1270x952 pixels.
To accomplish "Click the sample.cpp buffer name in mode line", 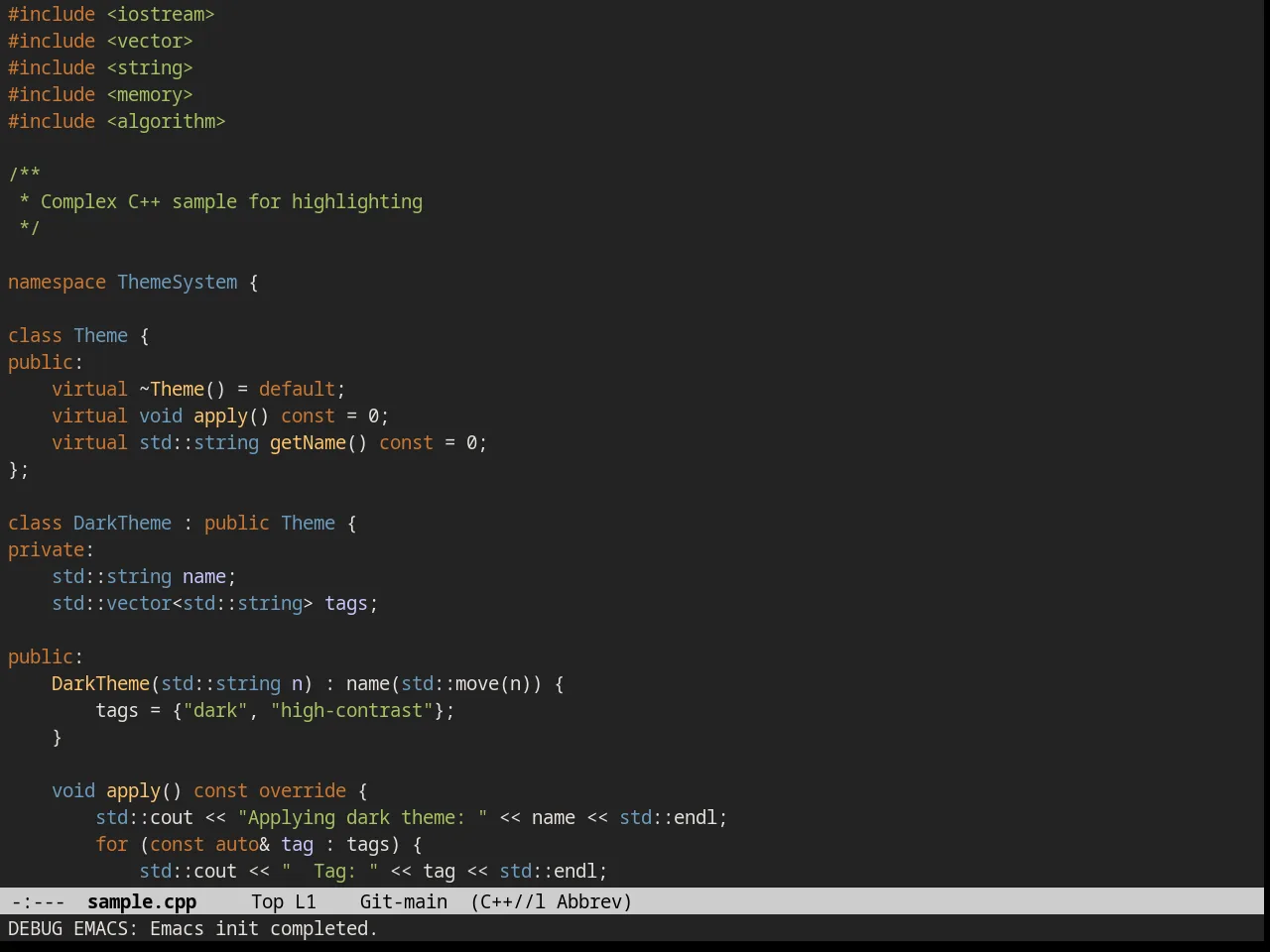I will (x=142, y=901).
